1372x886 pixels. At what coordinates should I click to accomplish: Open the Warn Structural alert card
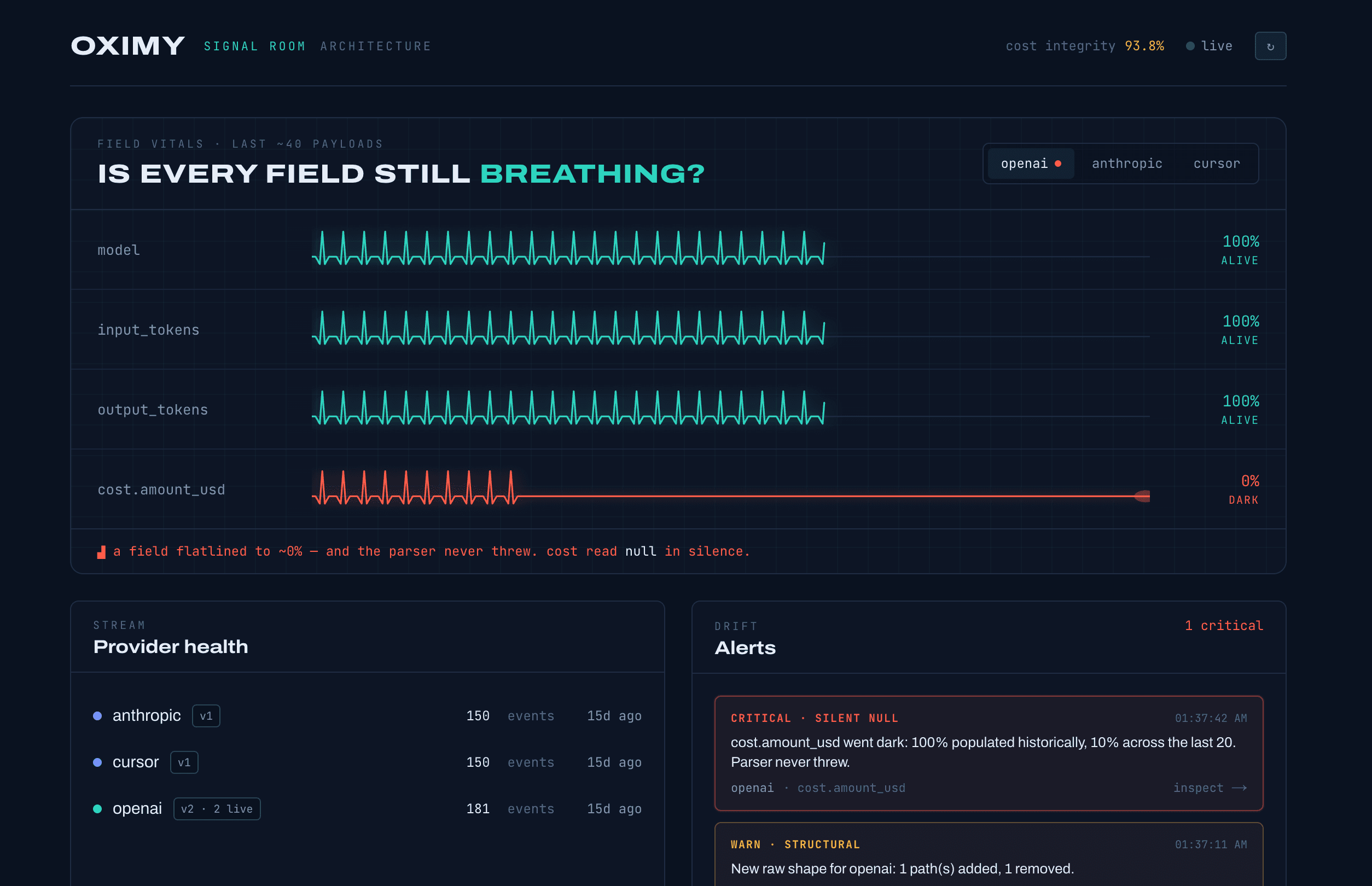point(989,854)
